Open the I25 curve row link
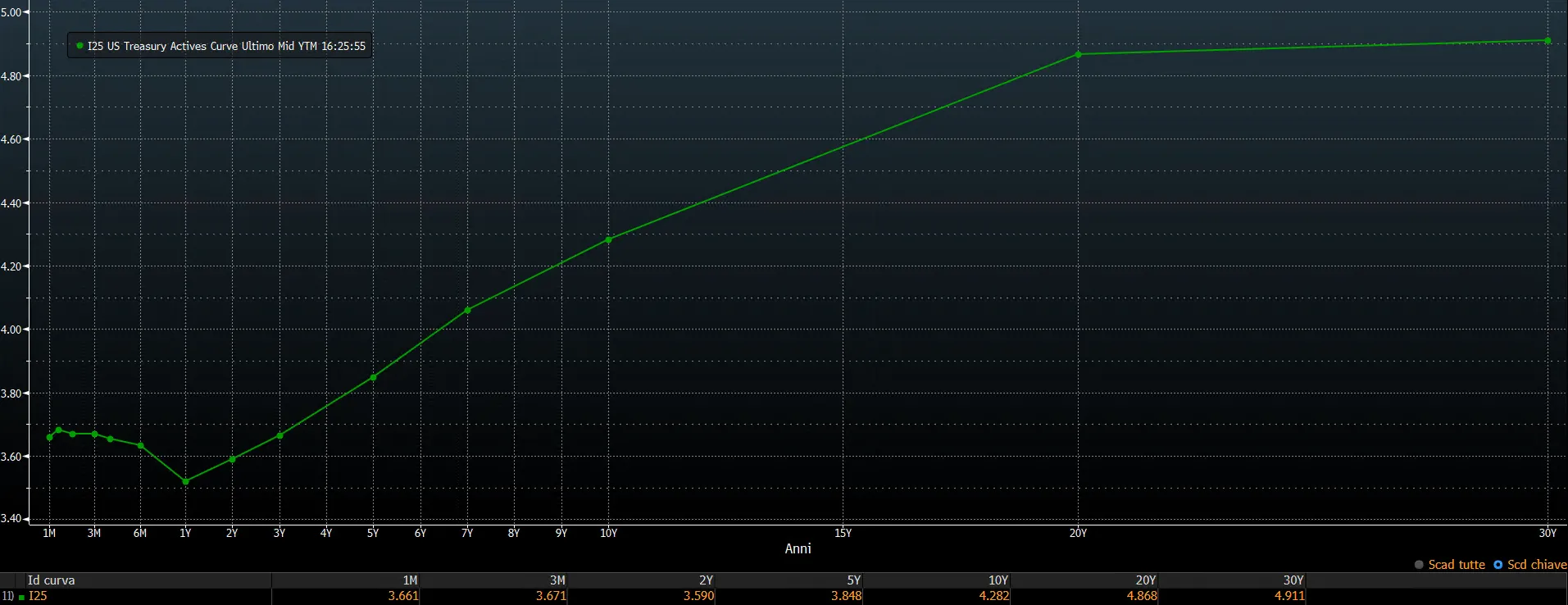This screenshot has height=605, width=1568. point(38,596)
